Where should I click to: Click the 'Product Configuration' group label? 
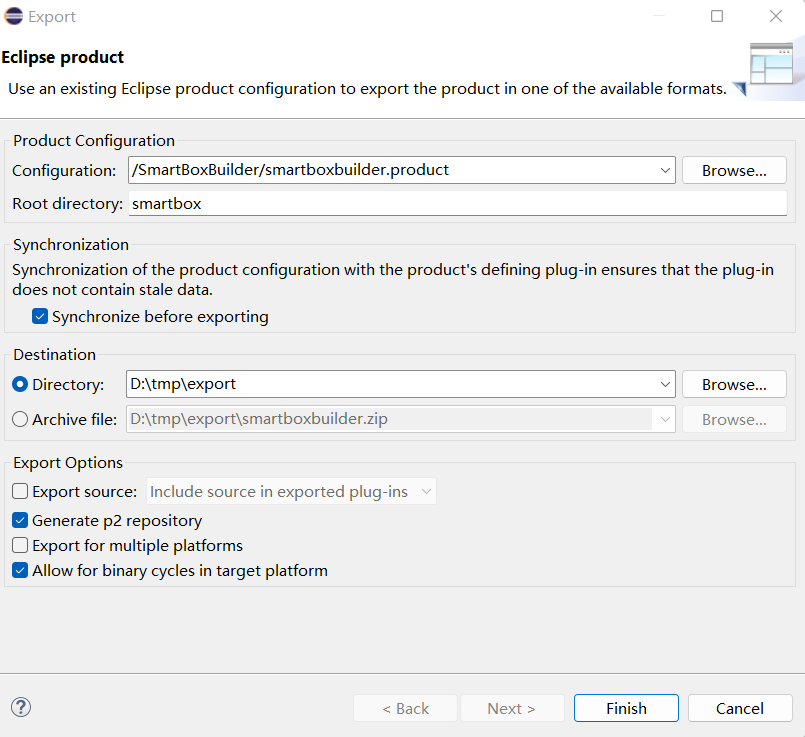pos(94,141)
